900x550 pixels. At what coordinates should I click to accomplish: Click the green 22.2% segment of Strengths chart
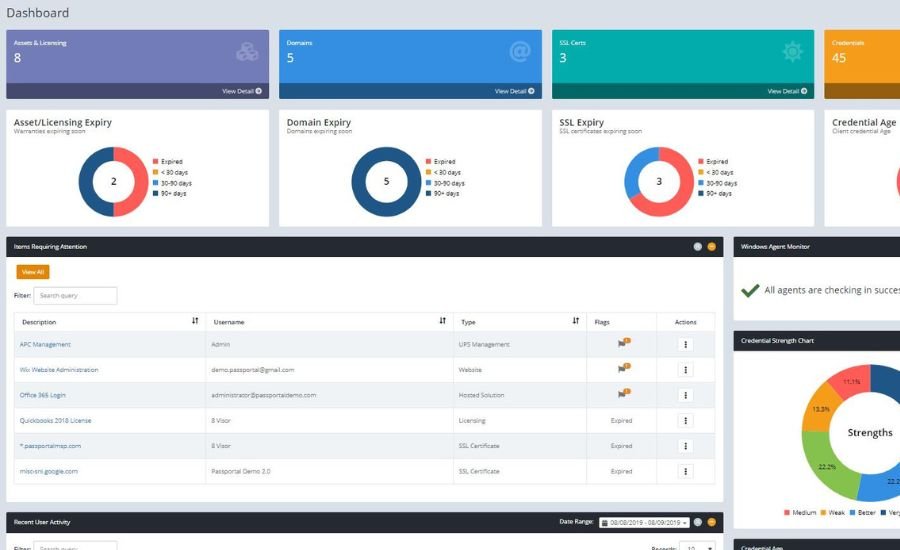click(x=827, y=466)
